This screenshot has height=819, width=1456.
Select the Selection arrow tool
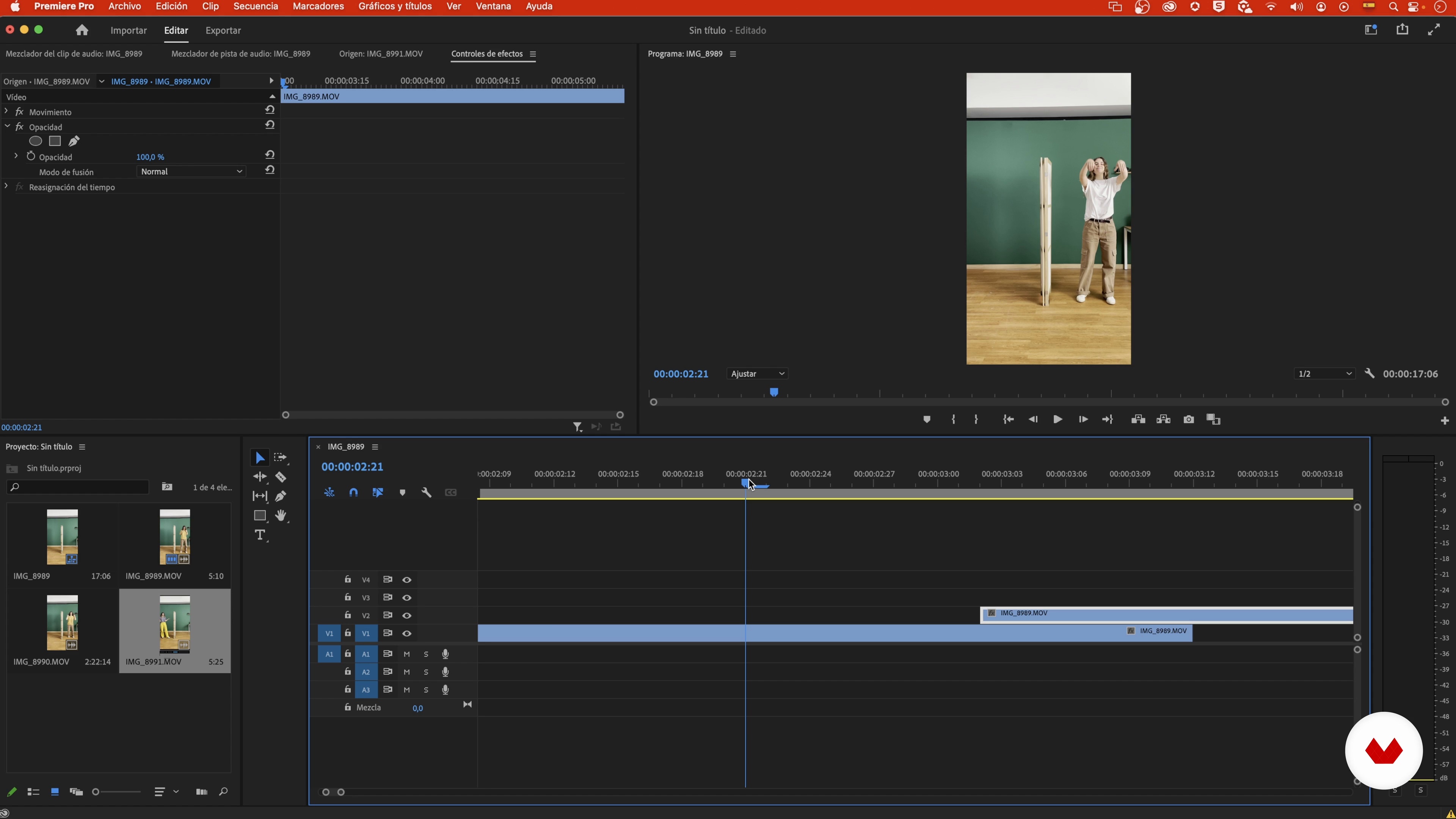tap(259, 458)
